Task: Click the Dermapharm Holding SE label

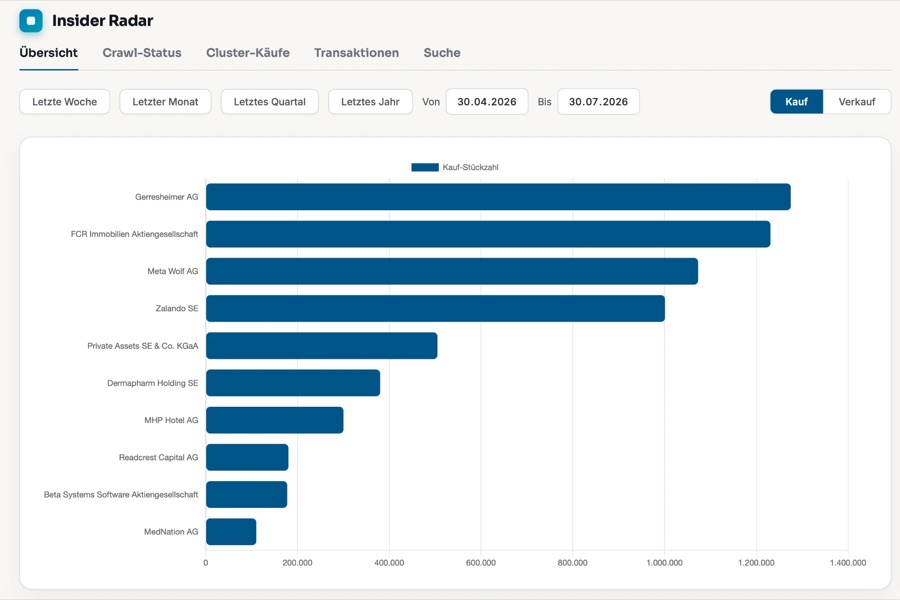Action: 153,383
